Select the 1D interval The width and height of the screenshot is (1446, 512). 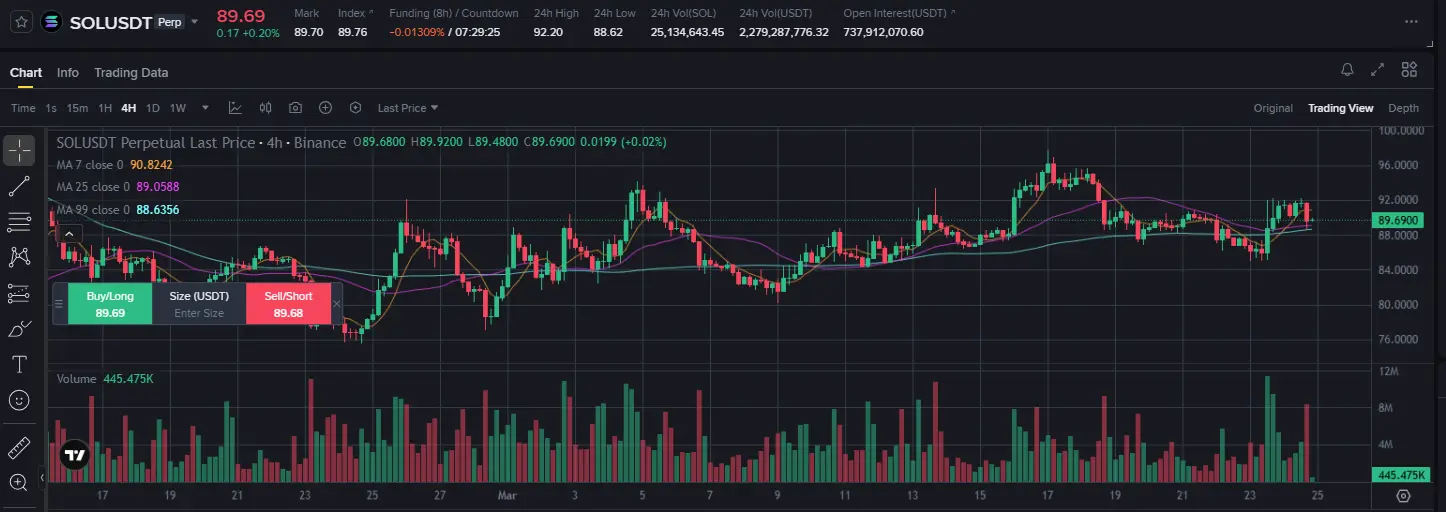click(x=153, y=108)
